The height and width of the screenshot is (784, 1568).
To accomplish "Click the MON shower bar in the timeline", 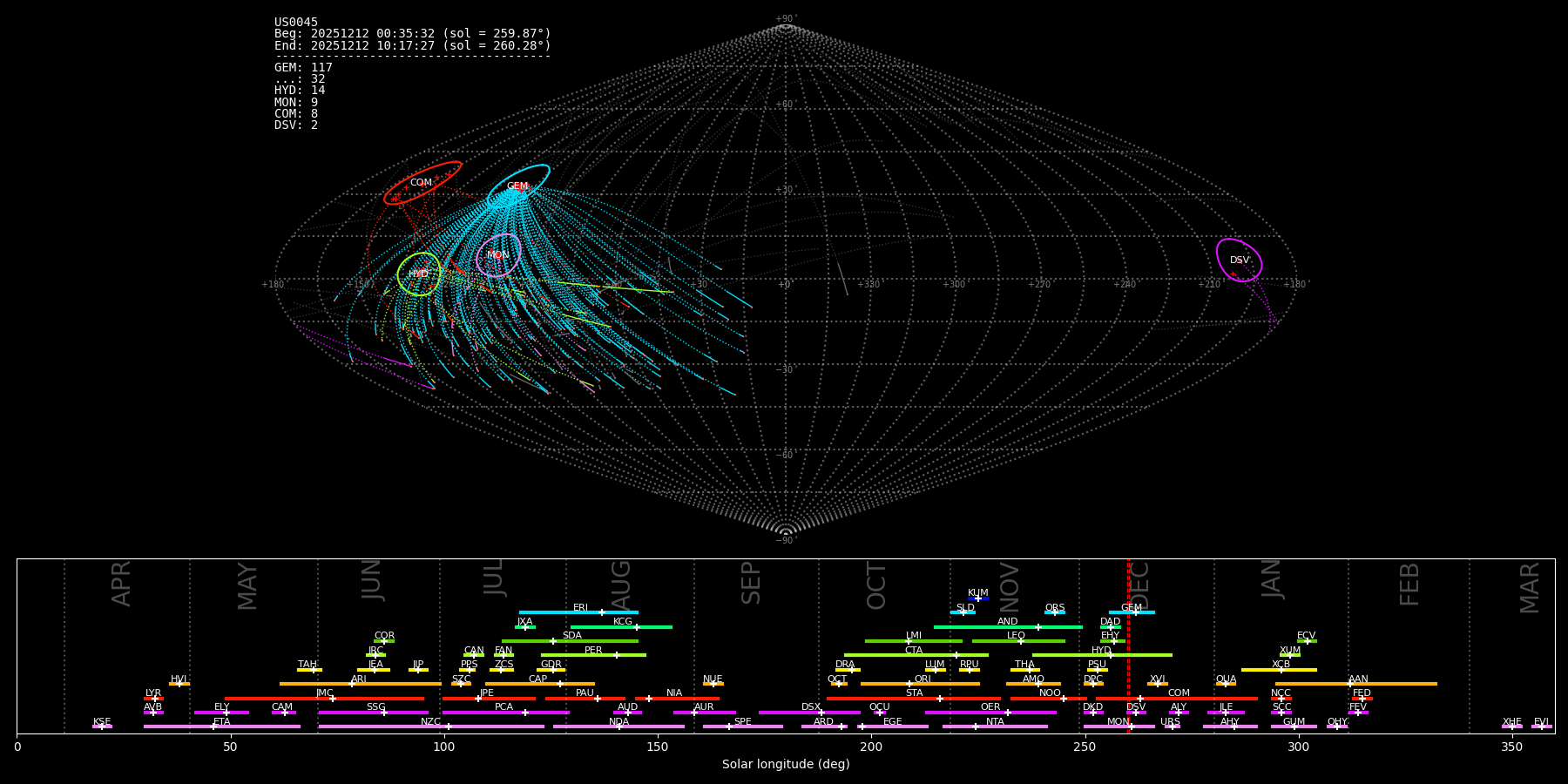I will [1119, 727].
